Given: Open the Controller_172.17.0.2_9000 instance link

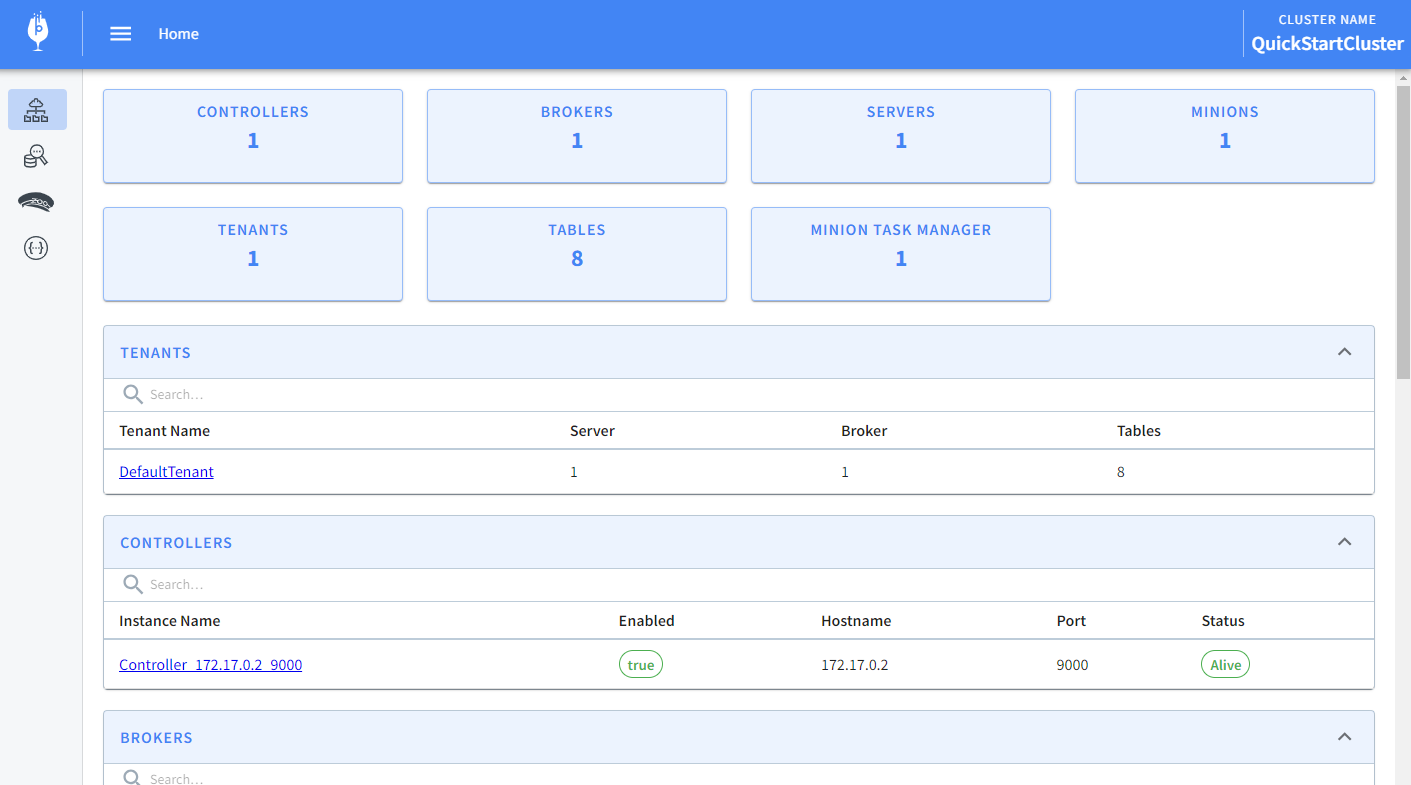Looking at the screenshot, I should (x=210, y=664).
